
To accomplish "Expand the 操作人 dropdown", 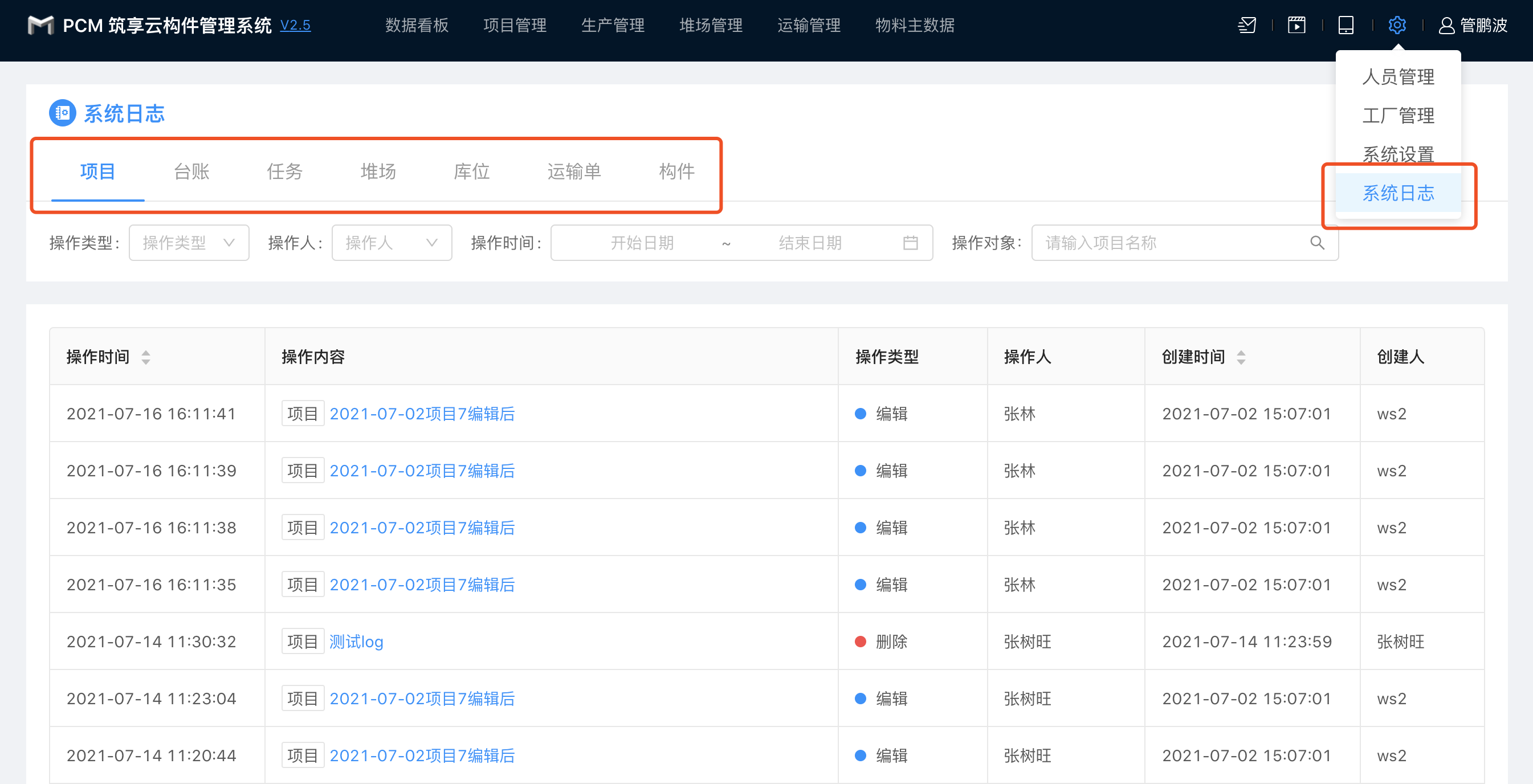I will click(391, 243).
